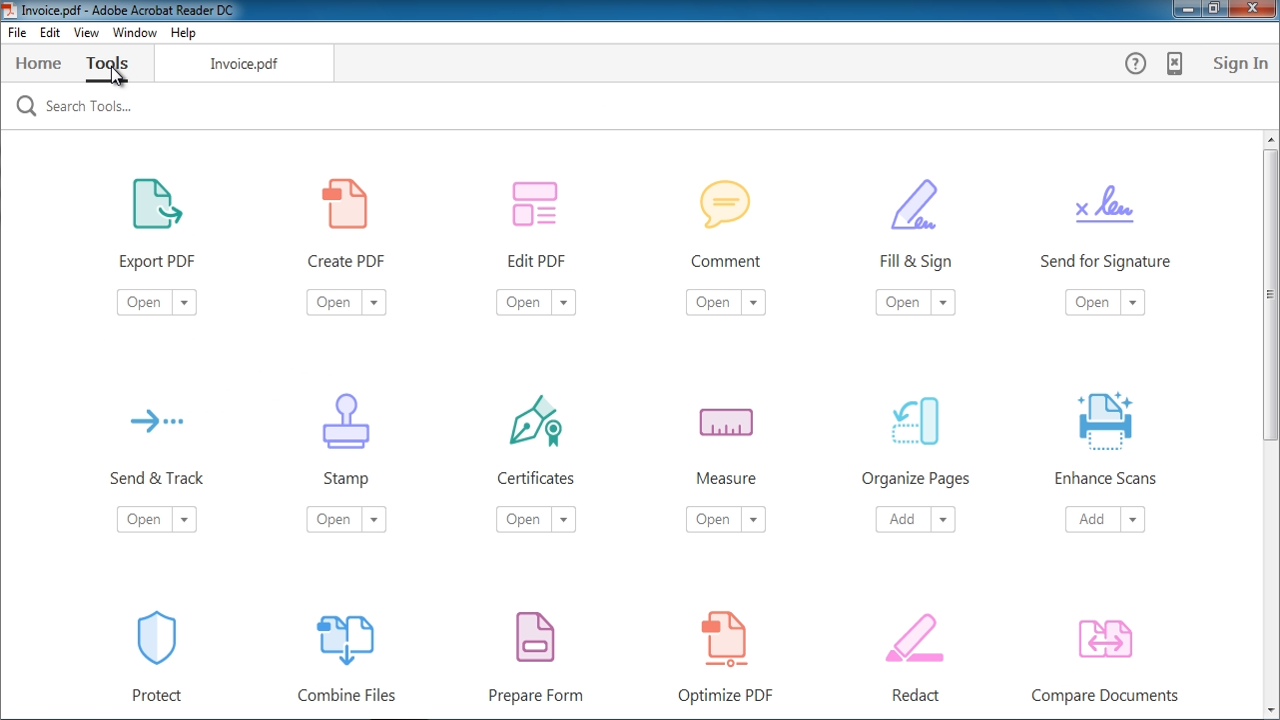Click Open button under Send for Signature

[x=1093, y=303]
